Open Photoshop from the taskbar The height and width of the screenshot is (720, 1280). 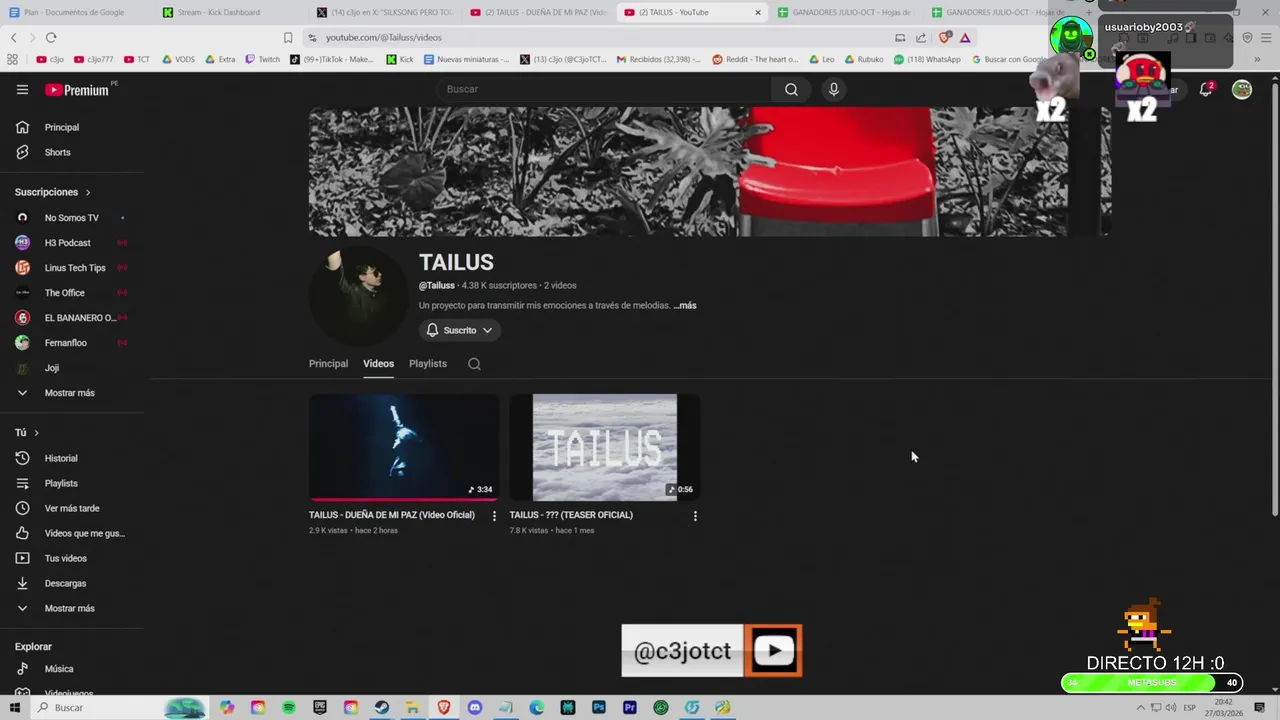click(x=599, y=707)
